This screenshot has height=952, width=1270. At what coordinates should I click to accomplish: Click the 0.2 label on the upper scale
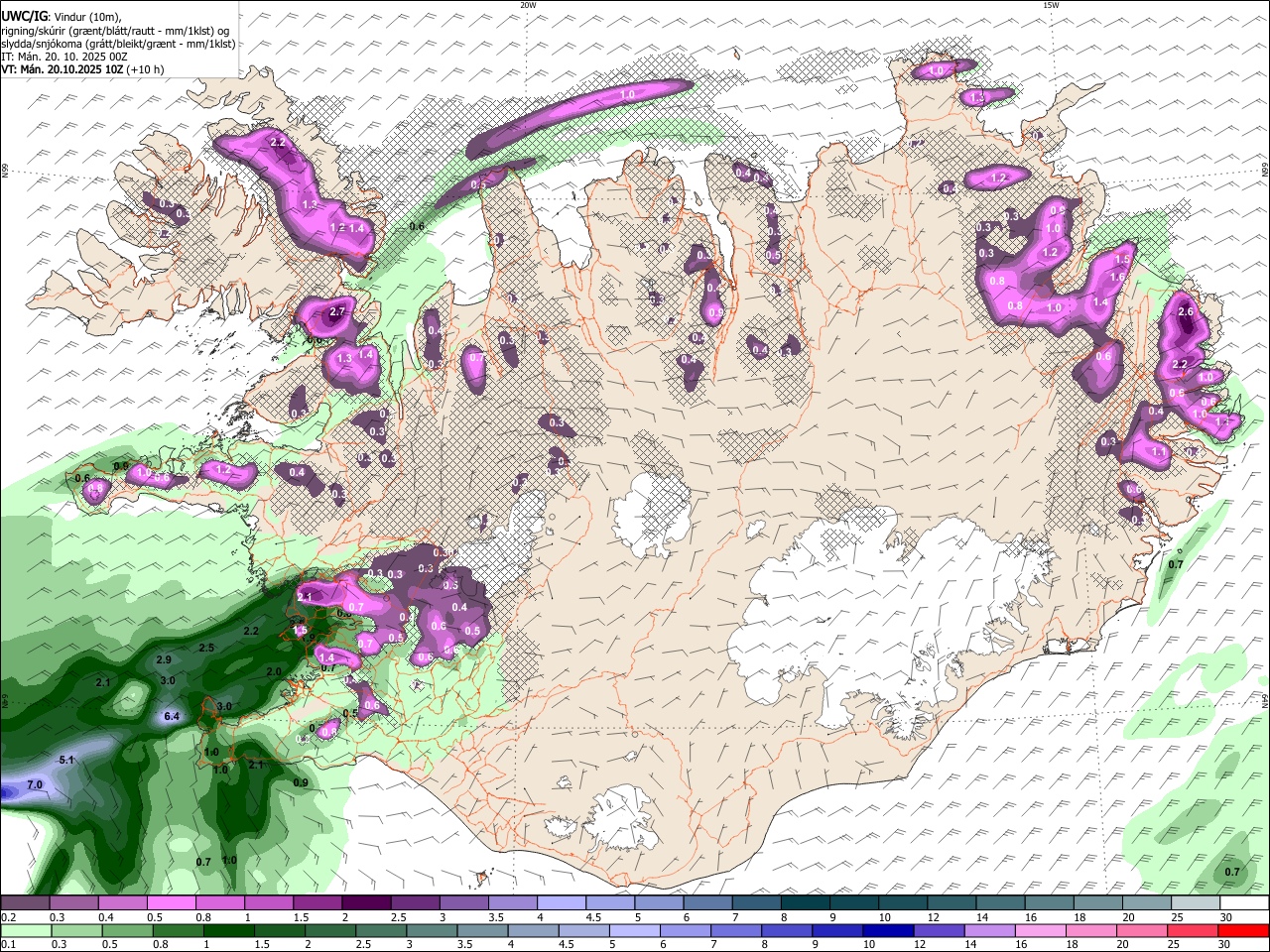pyautogui.click(x=8, y=916)
